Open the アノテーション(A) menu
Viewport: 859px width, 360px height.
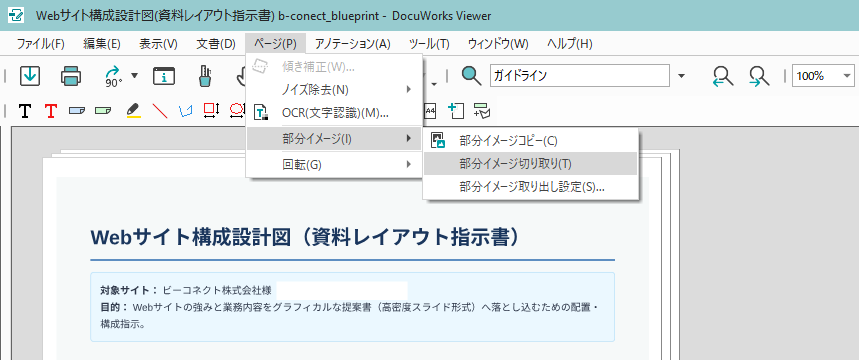click(353, 44)
